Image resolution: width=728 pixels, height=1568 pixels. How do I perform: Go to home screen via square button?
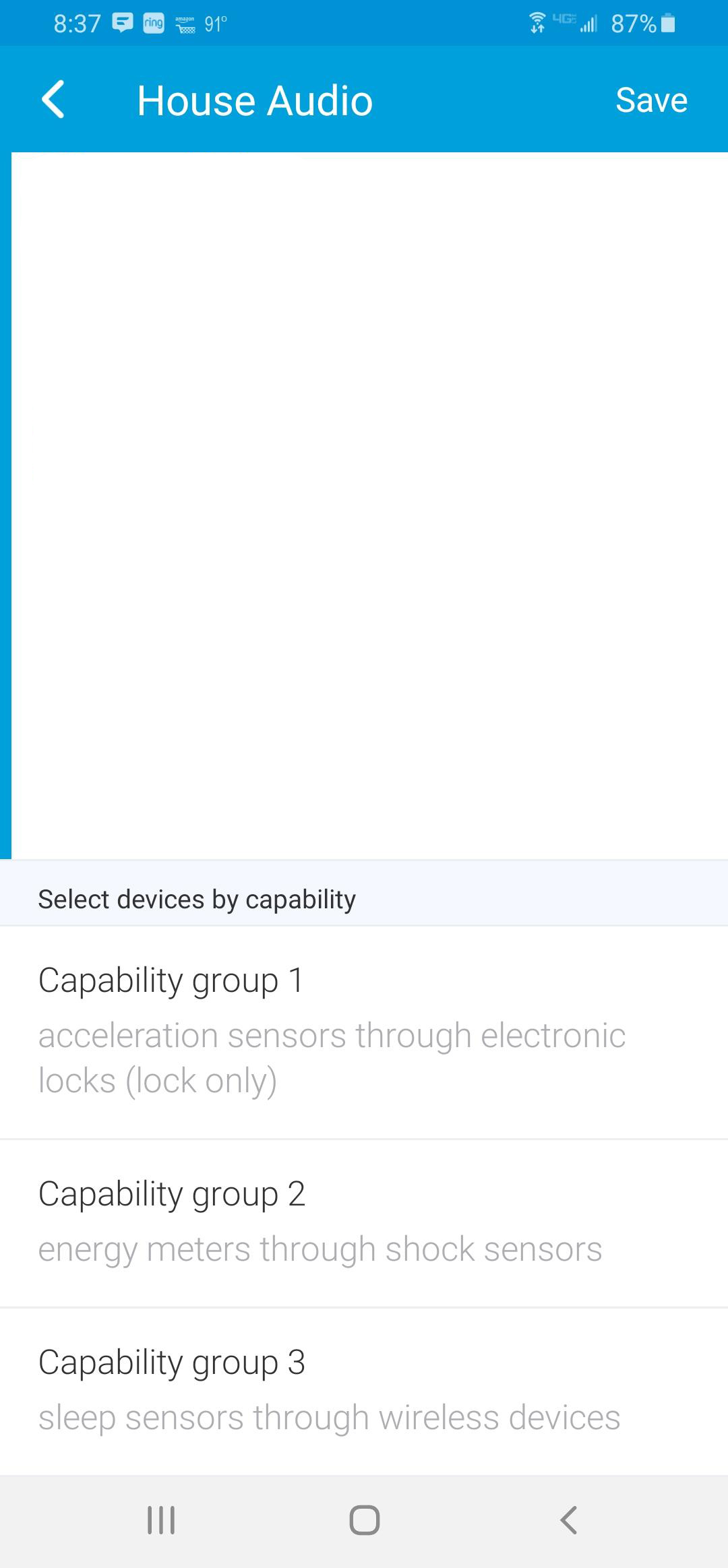click(365, 1520)
